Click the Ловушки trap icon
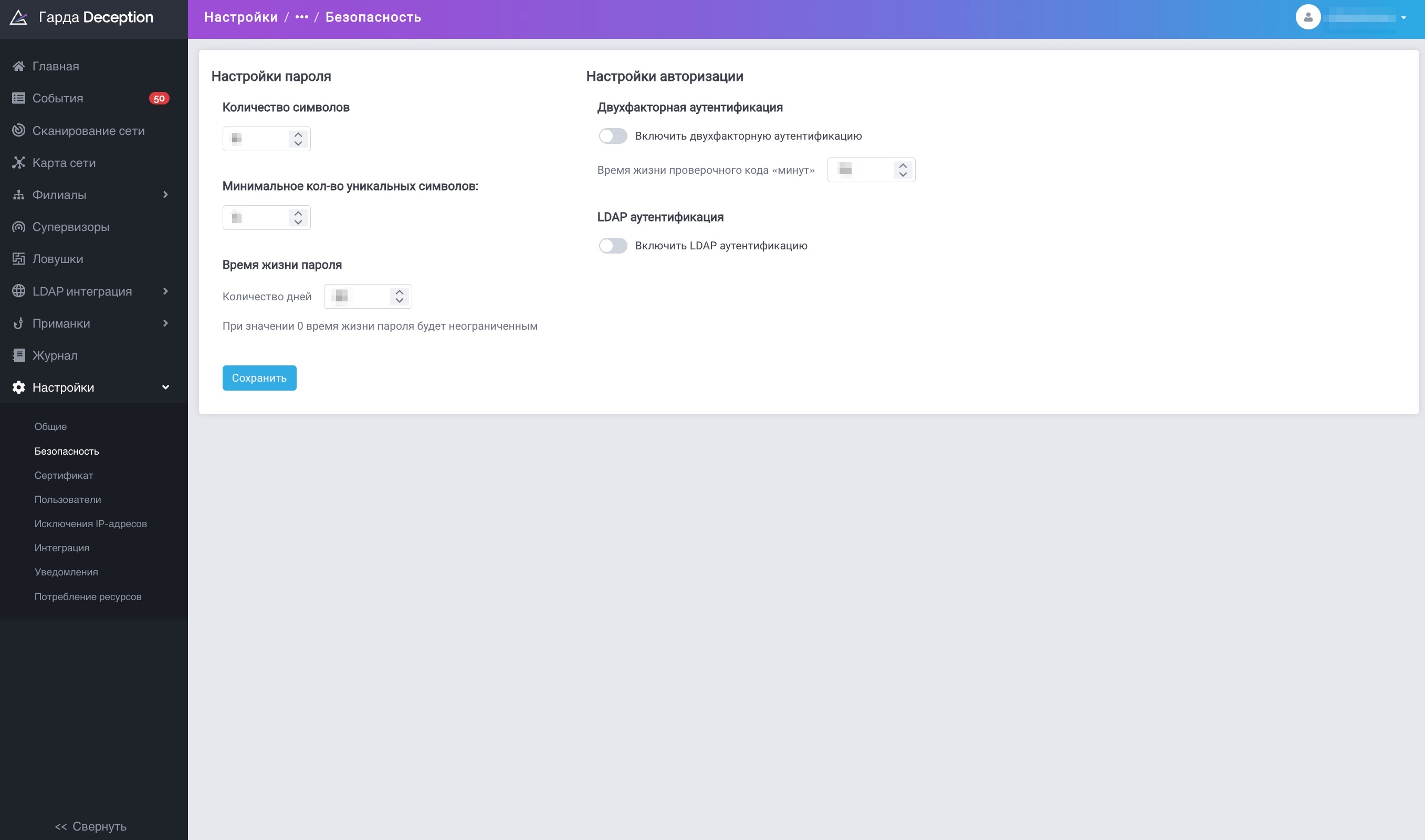Image resolution: width=1425 pixels, height=840 pixels. 19,259
